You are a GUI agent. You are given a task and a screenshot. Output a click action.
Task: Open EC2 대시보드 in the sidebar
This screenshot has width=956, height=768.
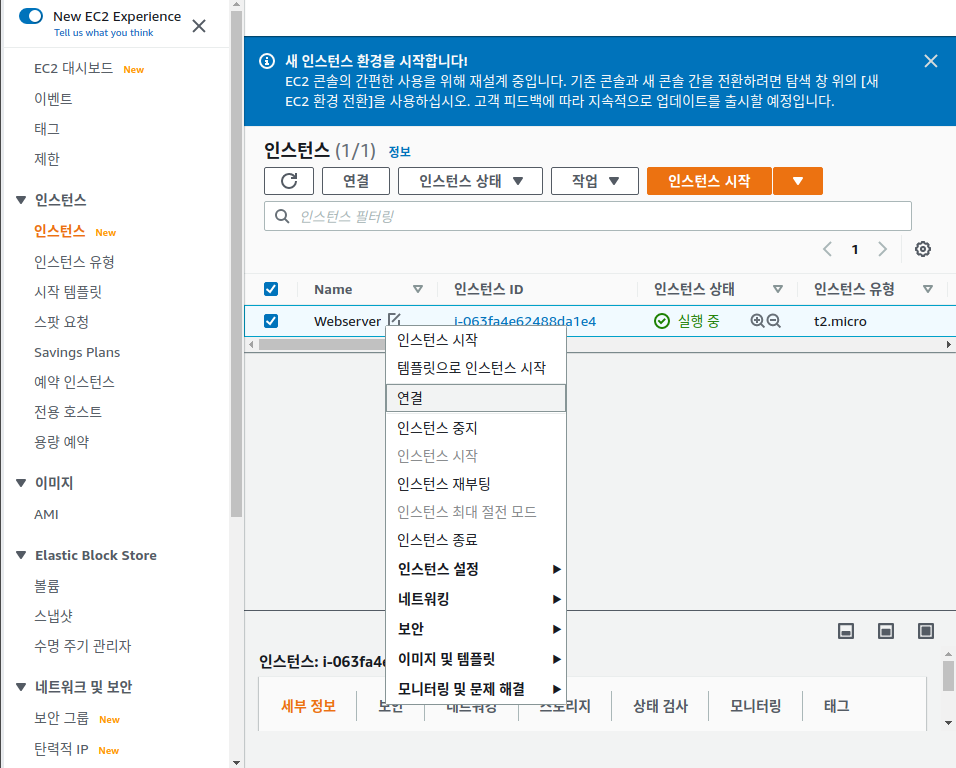pyautogui.click(x=74, y=68)
